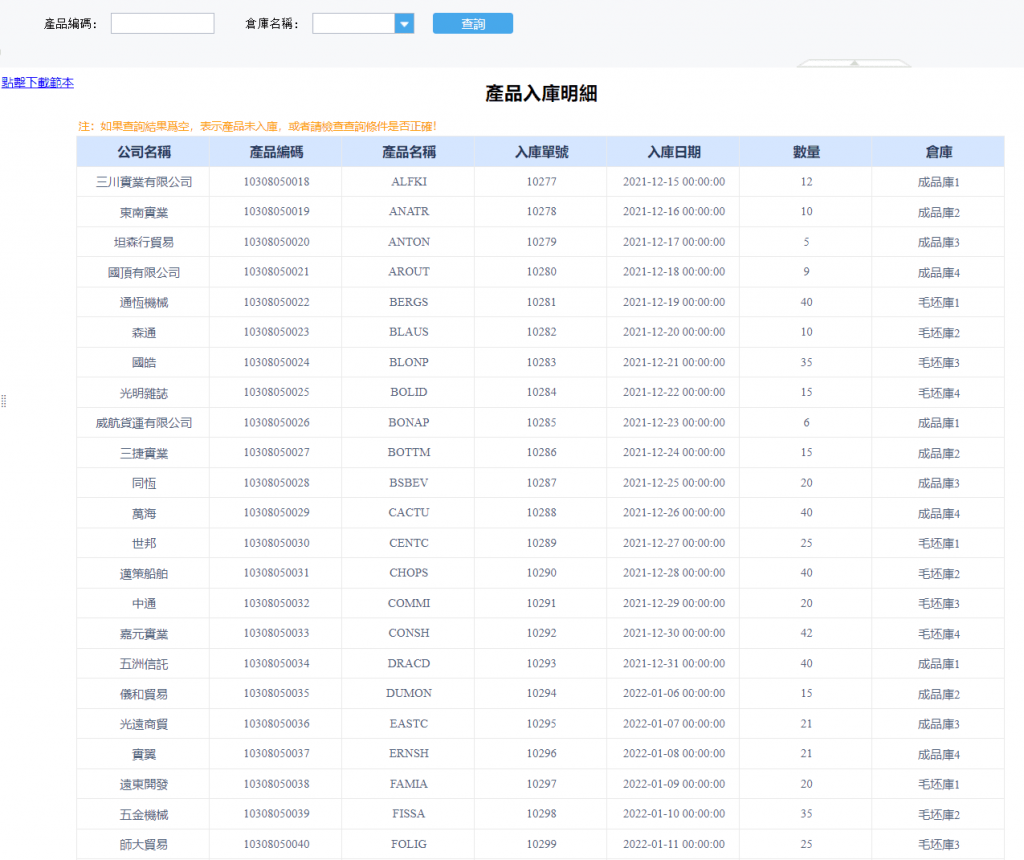Select receipt number 10295
This screenshot has height=860, width=1024.
click(541, 724)
